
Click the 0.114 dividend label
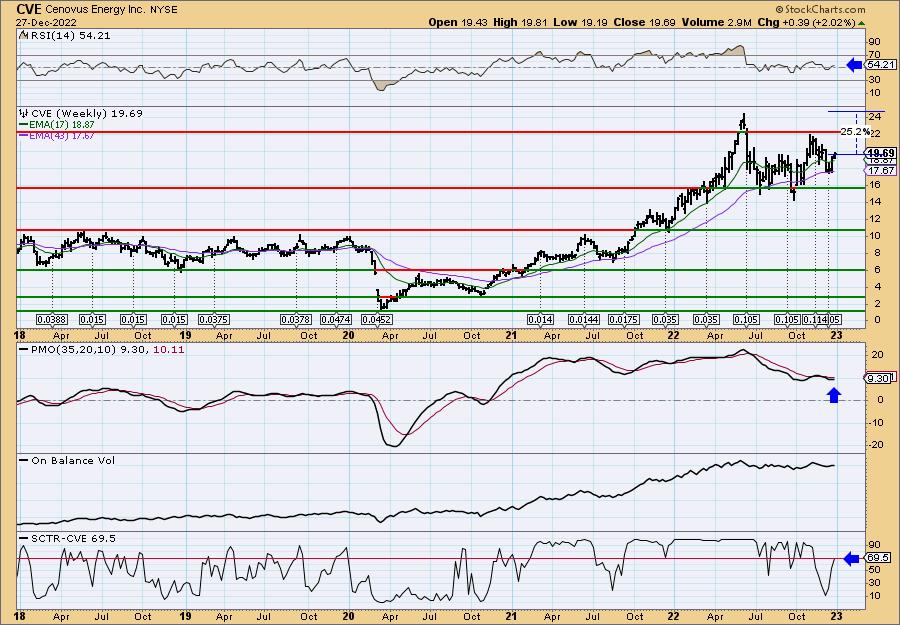point(814,319)
